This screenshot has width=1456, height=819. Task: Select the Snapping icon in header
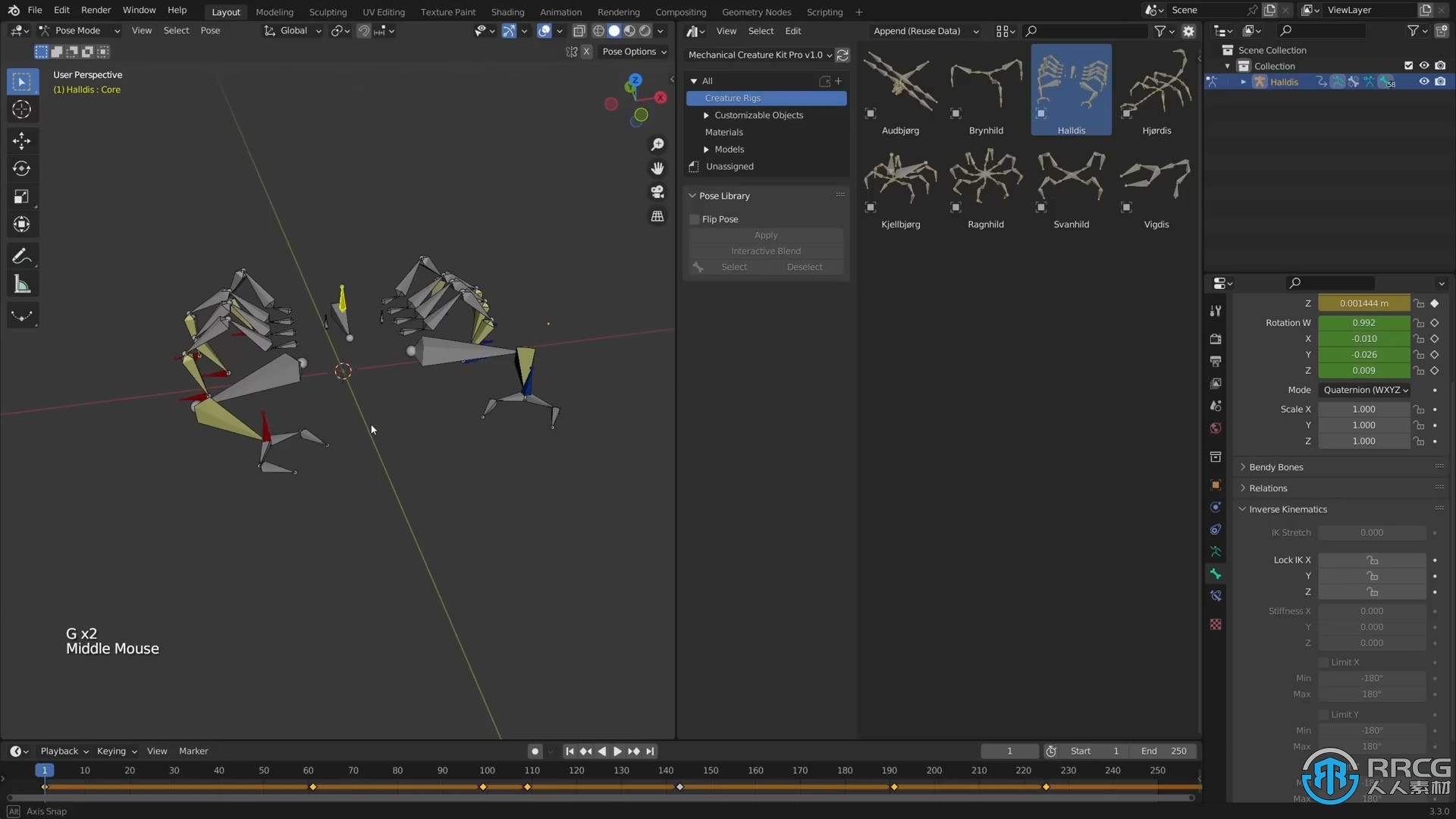click(363, 30)
